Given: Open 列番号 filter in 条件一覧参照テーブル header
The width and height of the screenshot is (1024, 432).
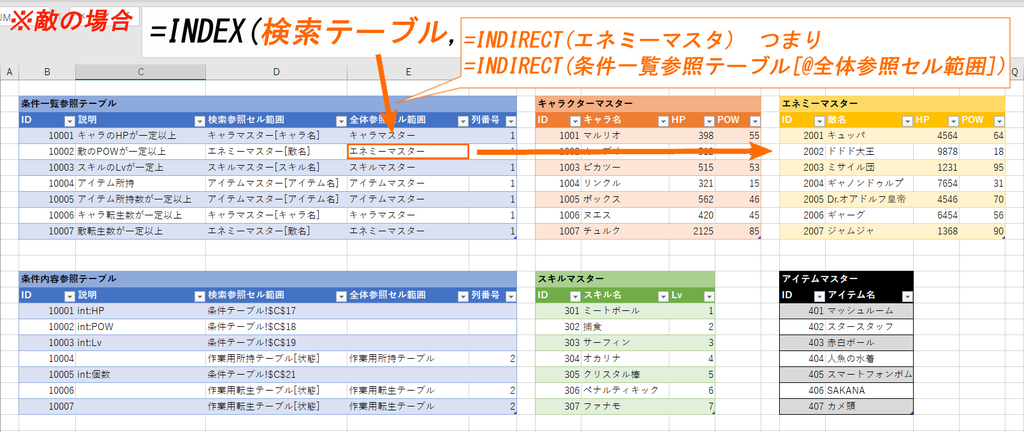Looking at the screenshot, I should click(511, 120).
